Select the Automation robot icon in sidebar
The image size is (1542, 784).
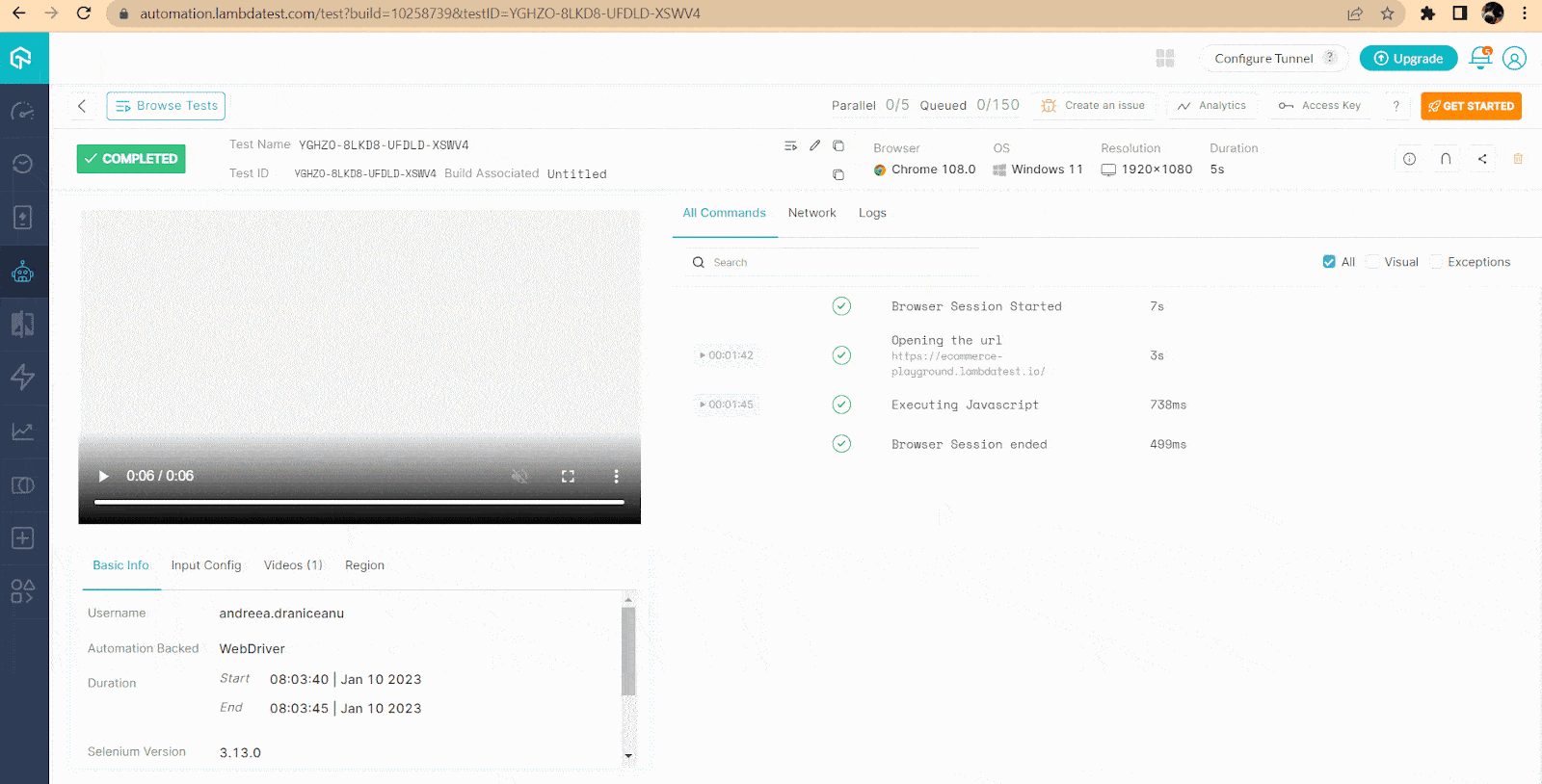(22, 272)
